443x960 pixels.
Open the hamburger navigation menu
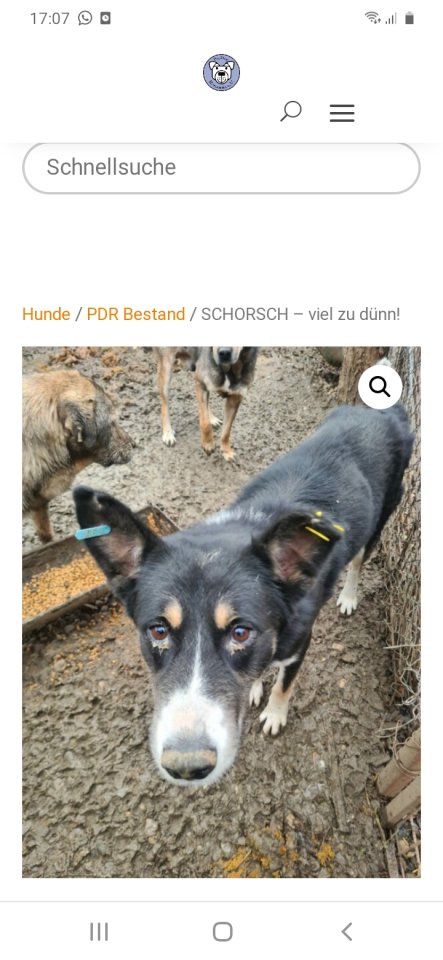tap(342, 113)
